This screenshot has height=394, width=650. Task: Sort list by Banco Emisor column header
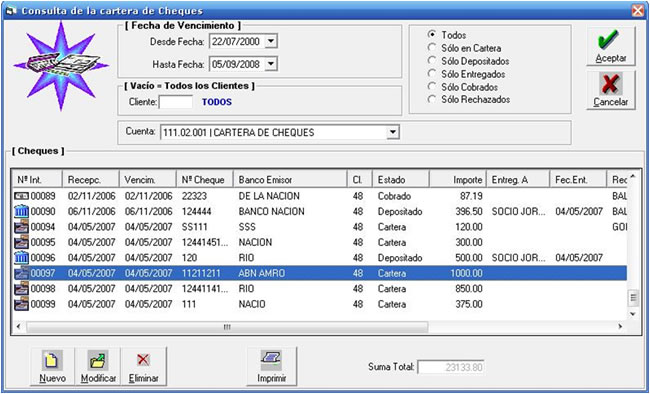290,180
